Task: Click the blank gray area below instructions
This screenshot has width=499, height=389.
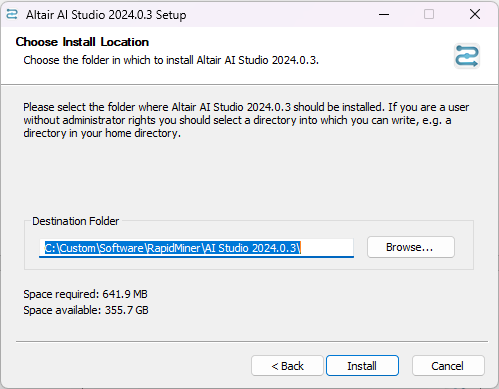Action: (249, 177)
